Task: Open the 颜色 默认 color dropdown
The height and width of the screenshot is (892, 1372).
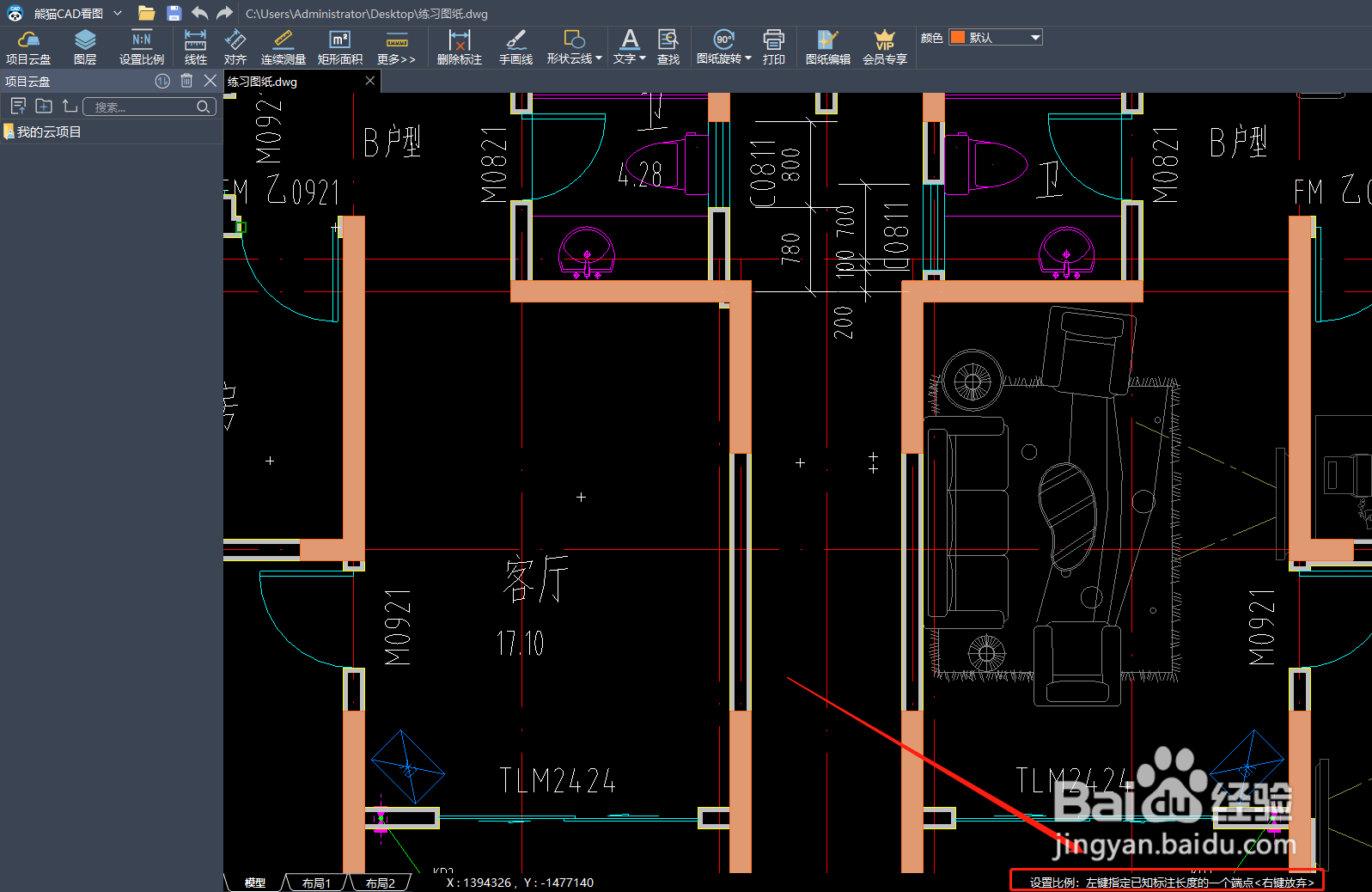Action: point(995,37)
